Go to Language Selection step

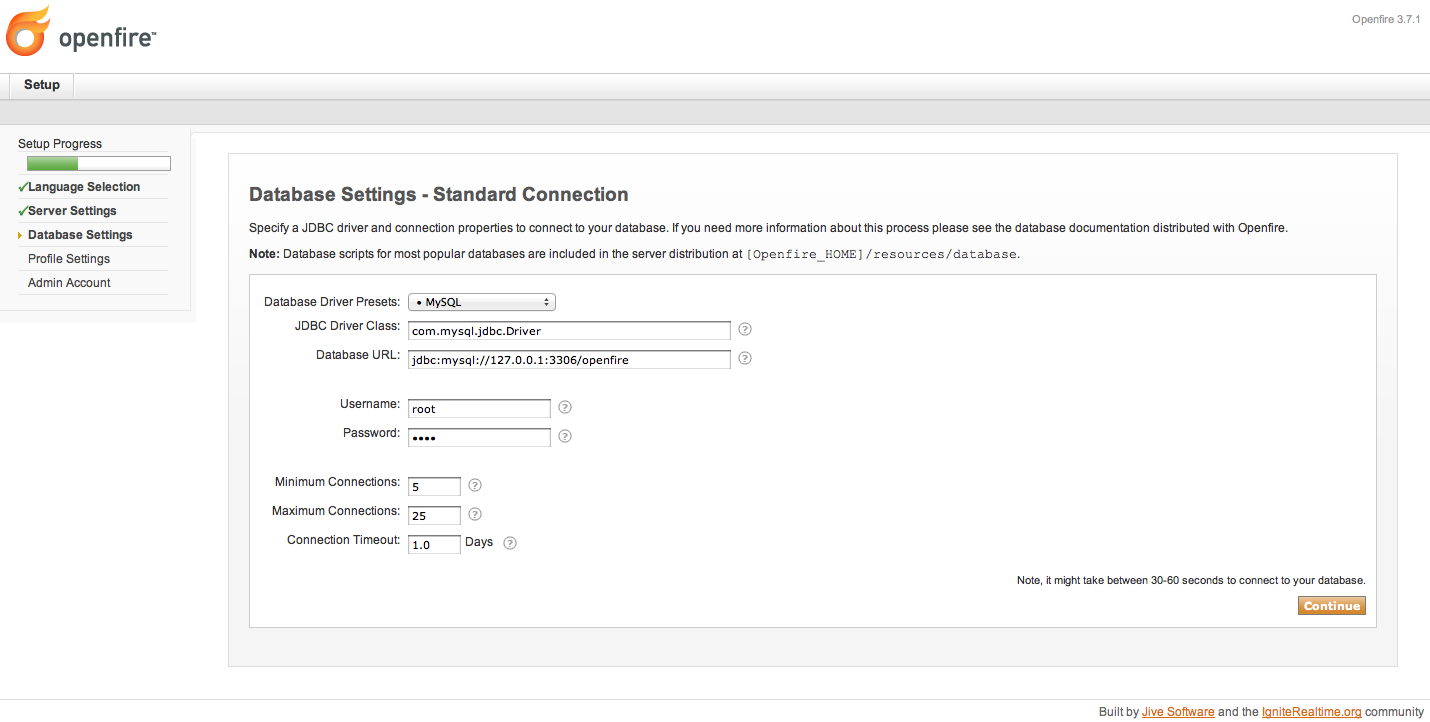(x=84, y=187)
